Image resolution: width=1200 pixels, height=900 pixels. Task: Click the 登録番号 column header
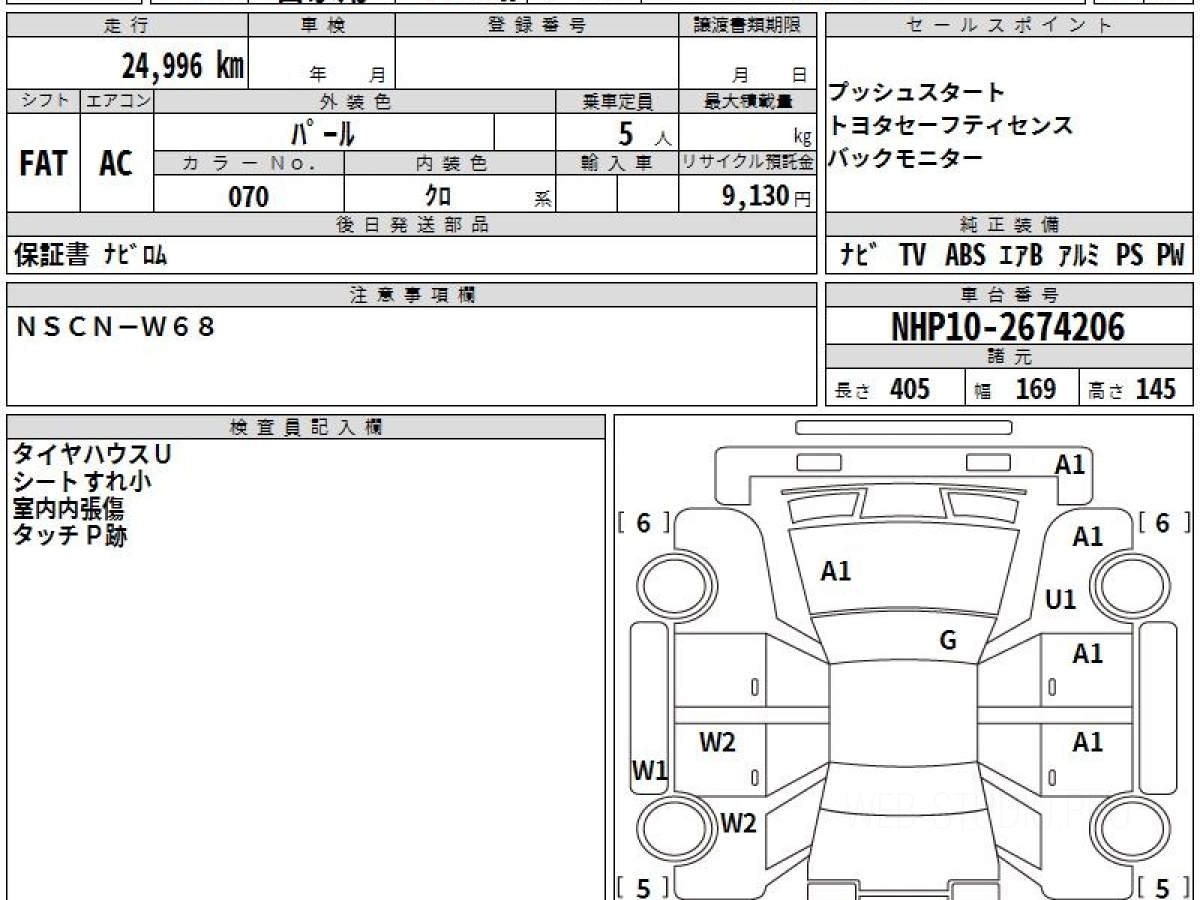pyautogui.click(x=536, y=26)
